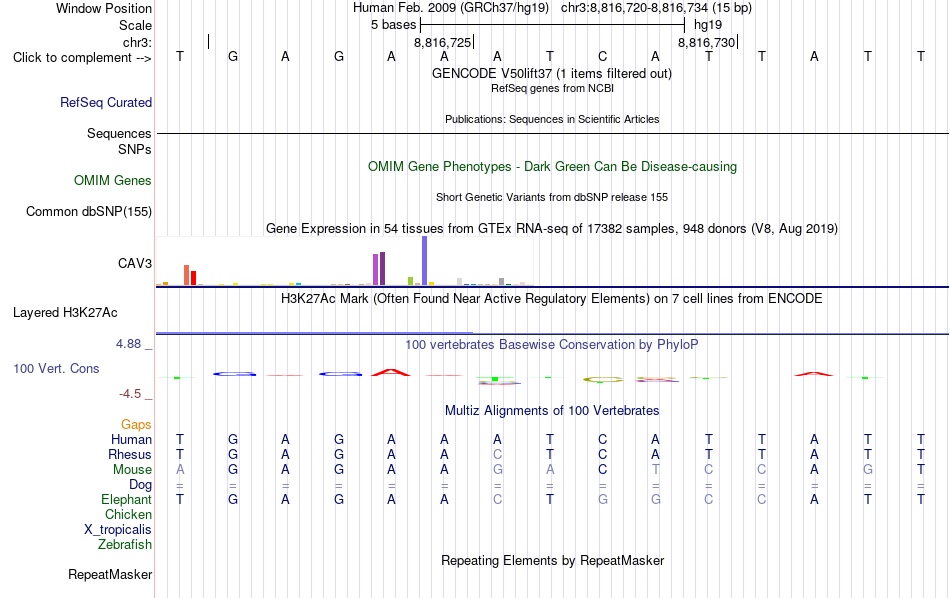Click the C base in the Human alignment row

point(602,439)
